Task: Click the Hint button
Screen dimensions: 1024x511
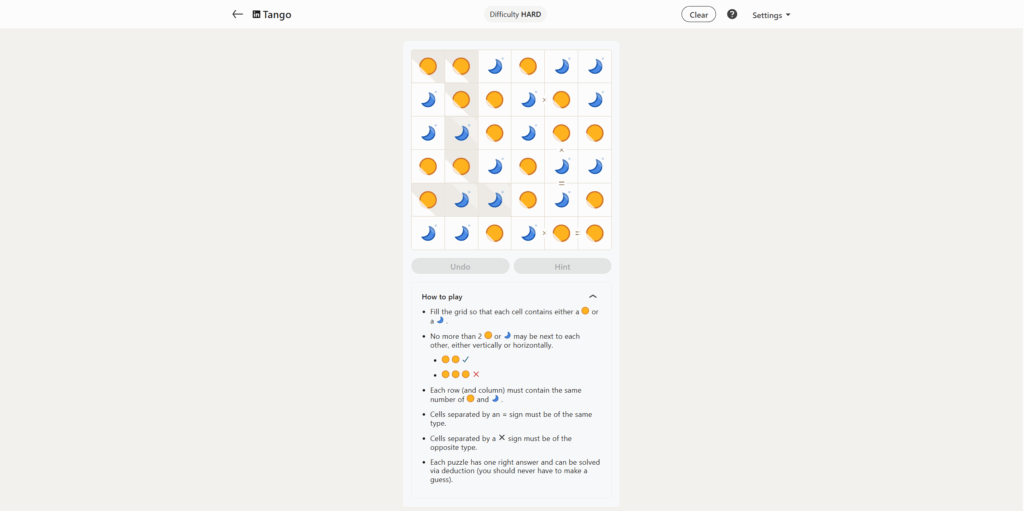Action: [562, 266]
